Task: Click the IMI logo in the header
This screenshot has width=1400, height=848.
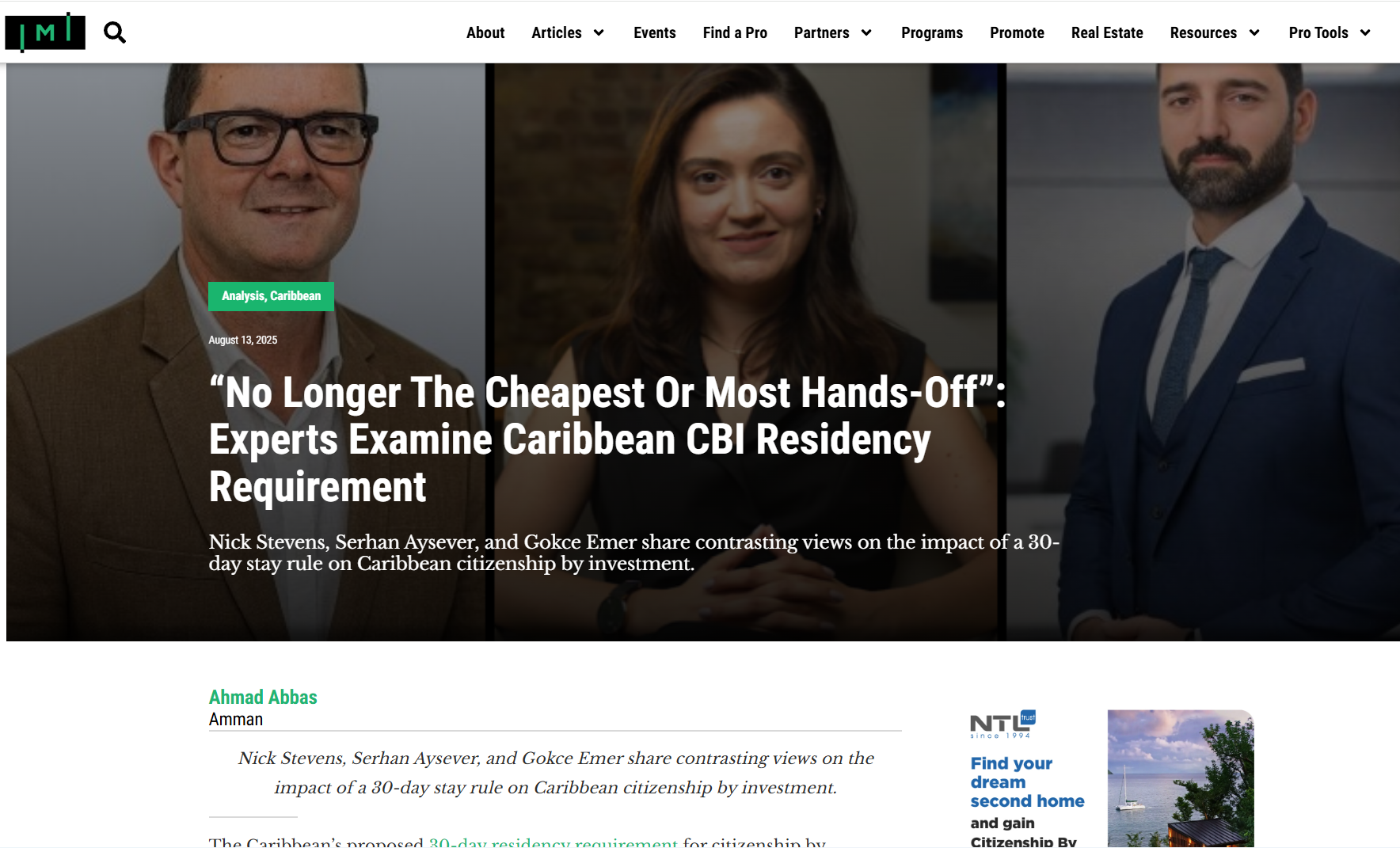Action: (45, 32)
